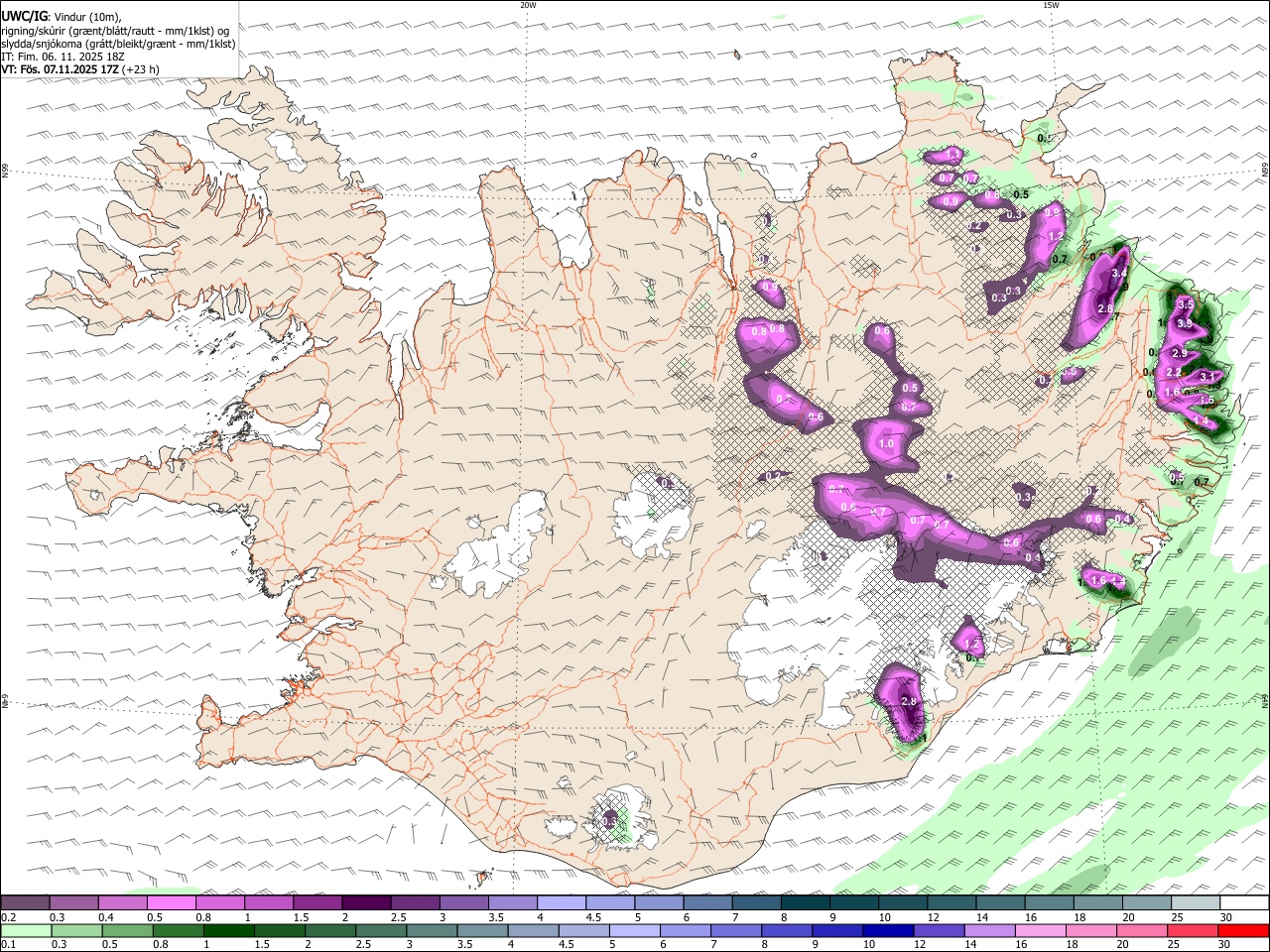
Task: Click the light grey upper swatch labeled 25
Action: click(1195, 903)
